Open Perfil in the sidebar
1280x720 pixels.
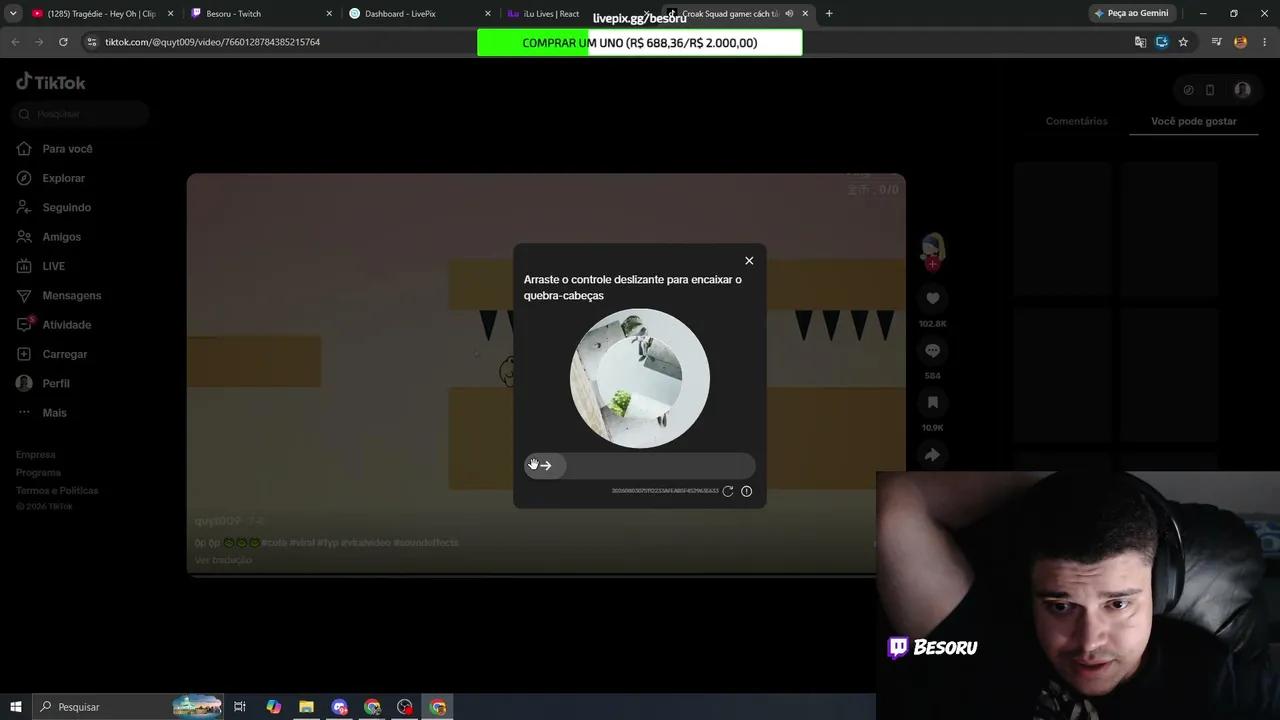43,383
